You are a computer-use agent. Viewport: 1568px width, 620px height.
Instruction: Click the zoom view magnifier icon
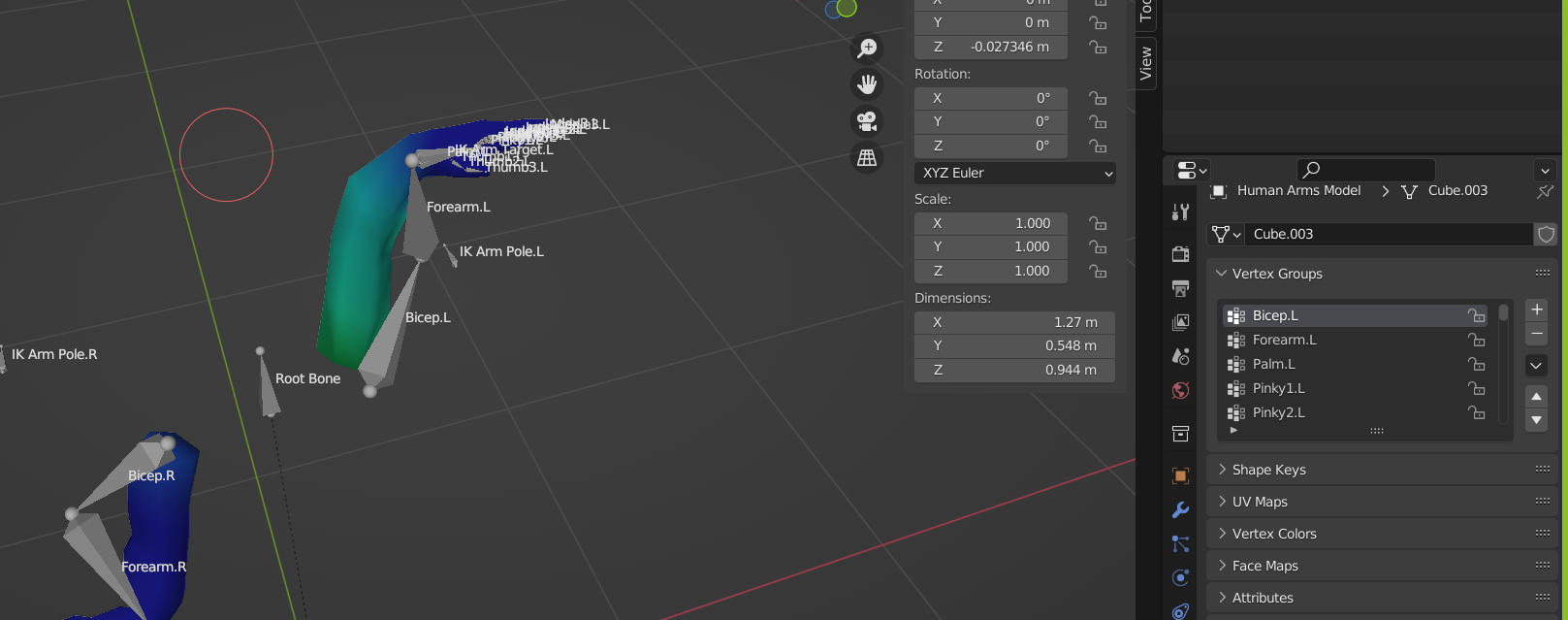867,49
